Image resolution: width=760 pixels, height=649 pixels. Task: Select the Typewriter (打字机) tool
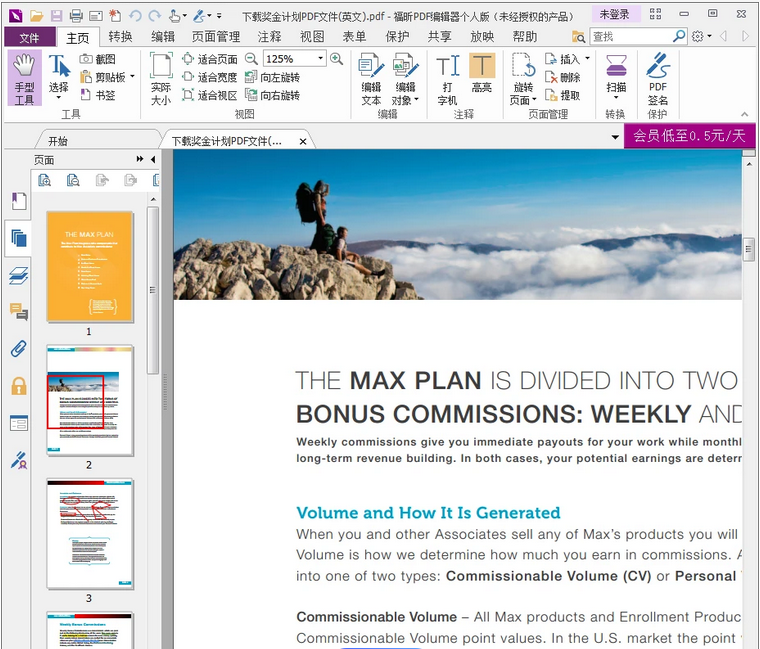[447, 79]
